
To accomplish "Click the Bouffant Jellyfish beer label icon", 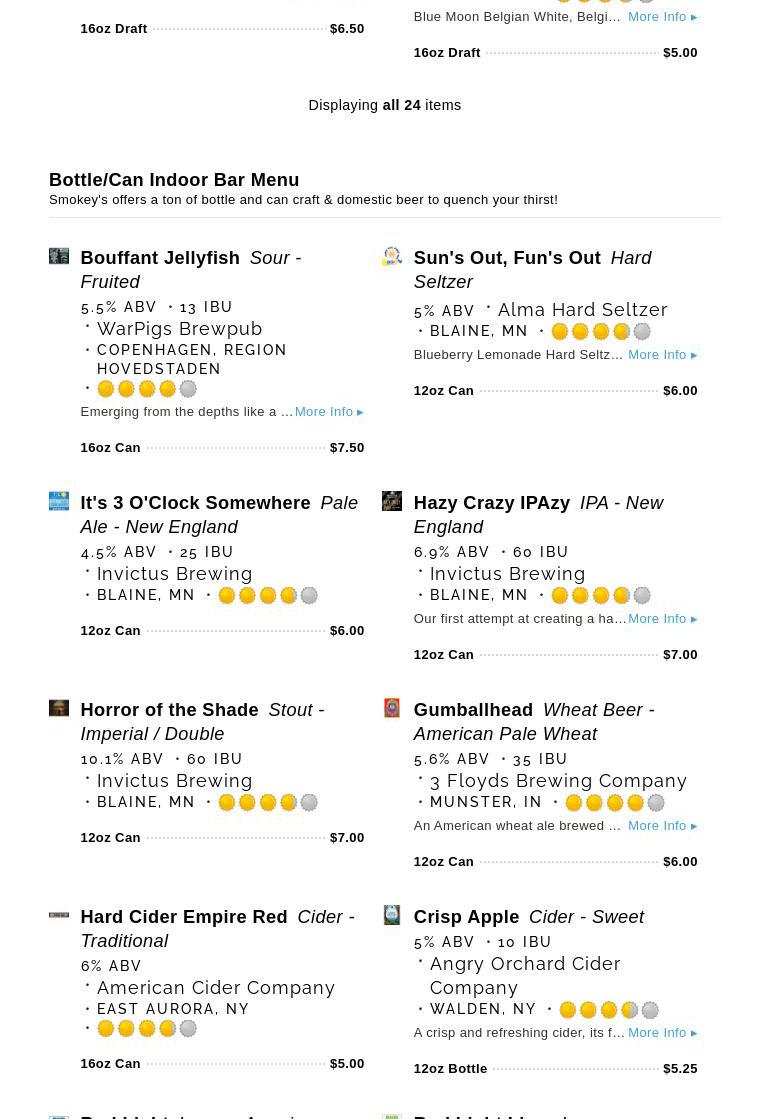I will coord(59,257).
